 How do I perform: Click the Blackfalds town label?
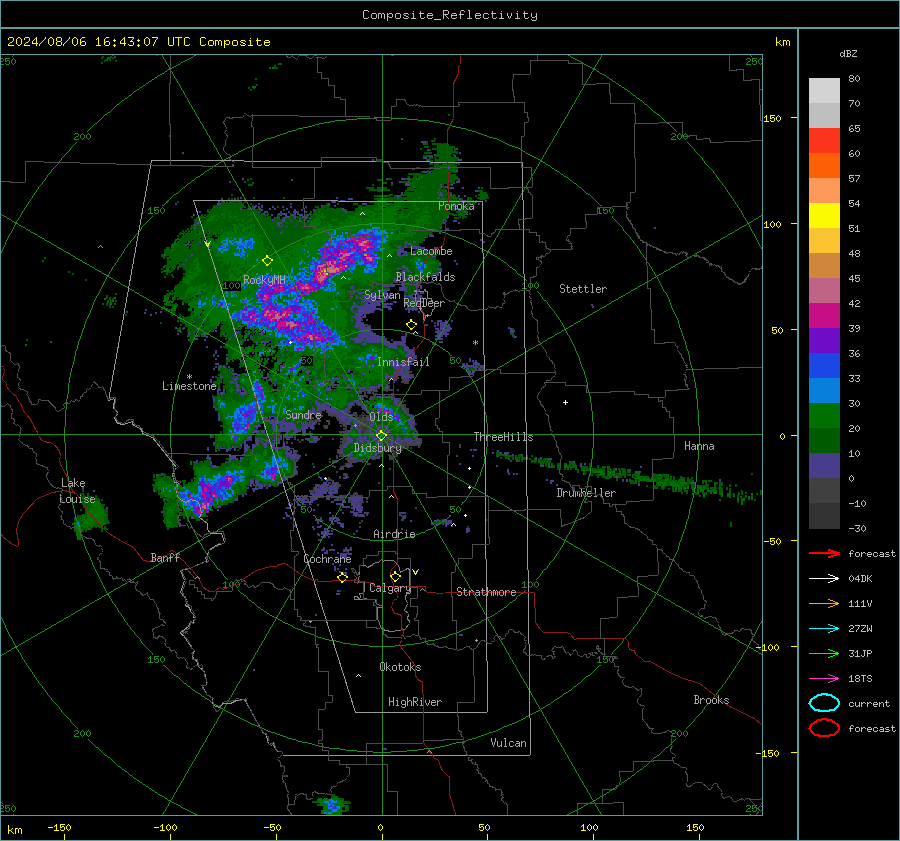425,277
